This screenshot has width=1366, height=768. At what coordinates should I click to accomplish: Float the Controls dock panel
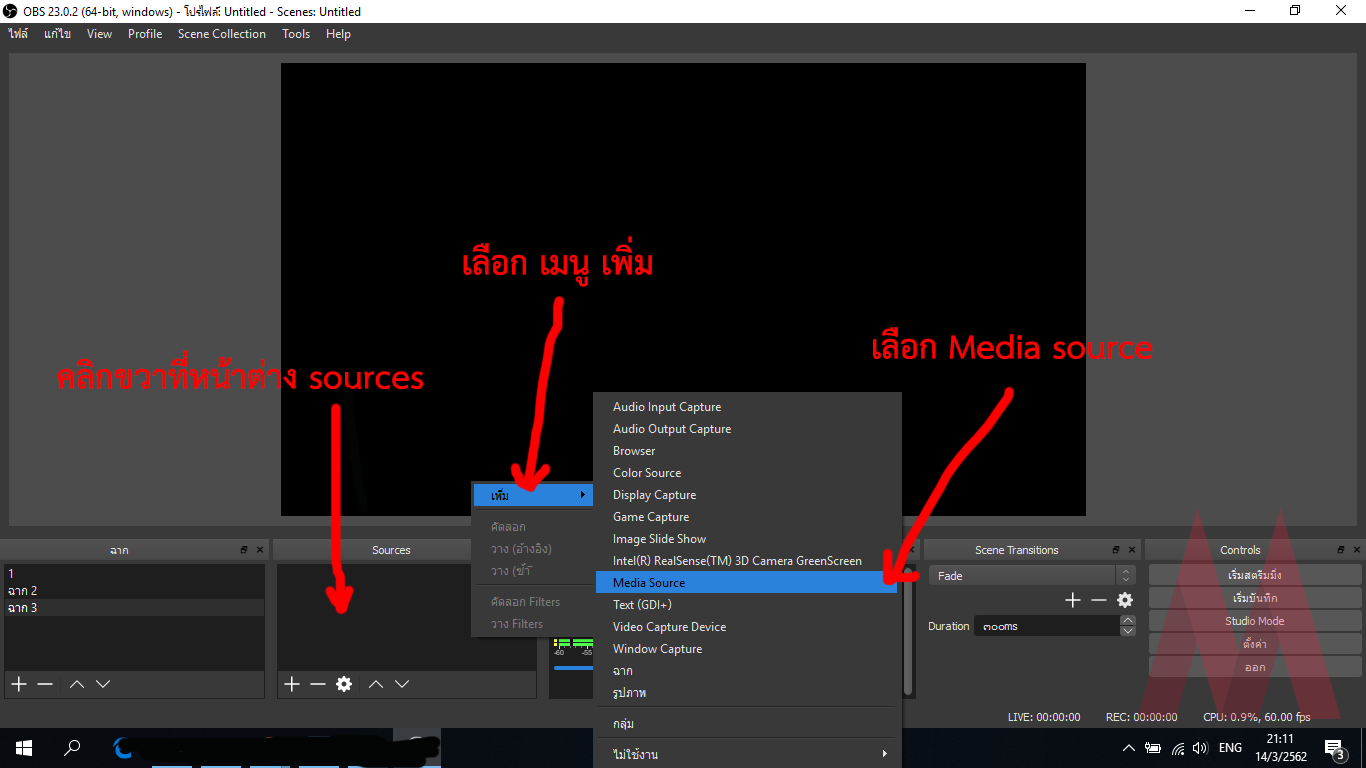[x=1341, y=550]
